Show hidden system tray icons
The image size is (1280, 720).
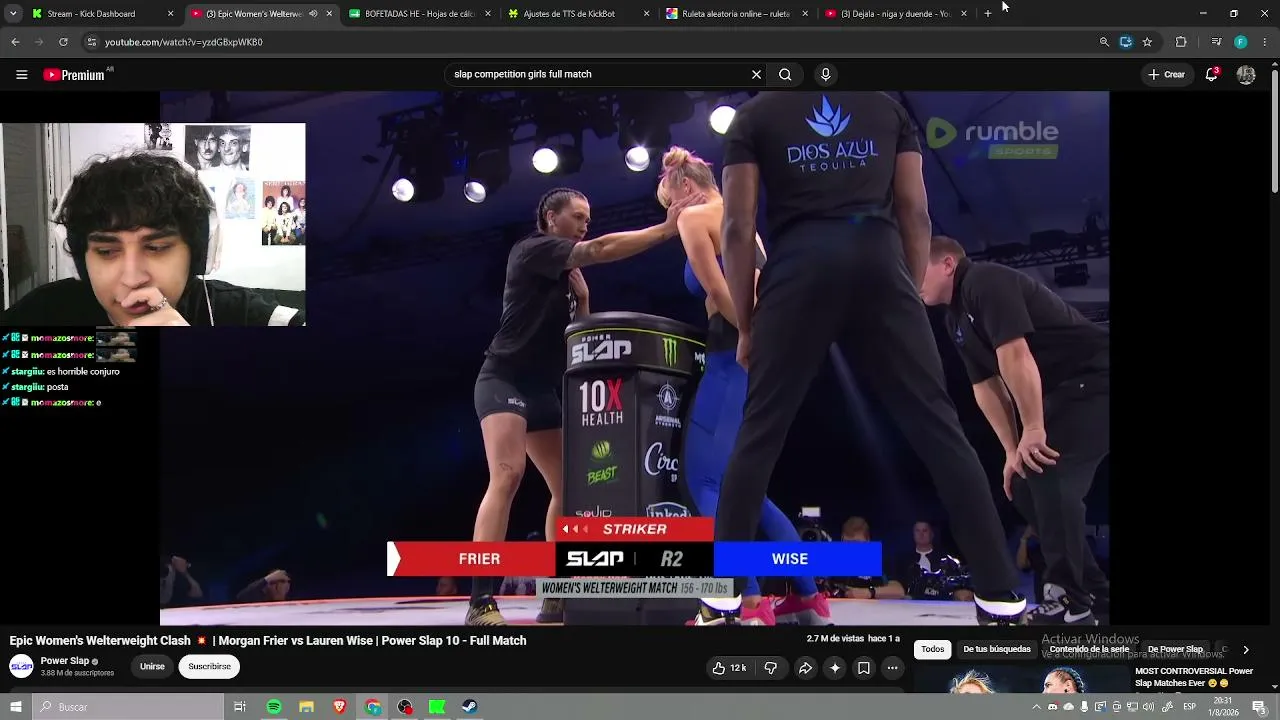(1036, 707)
